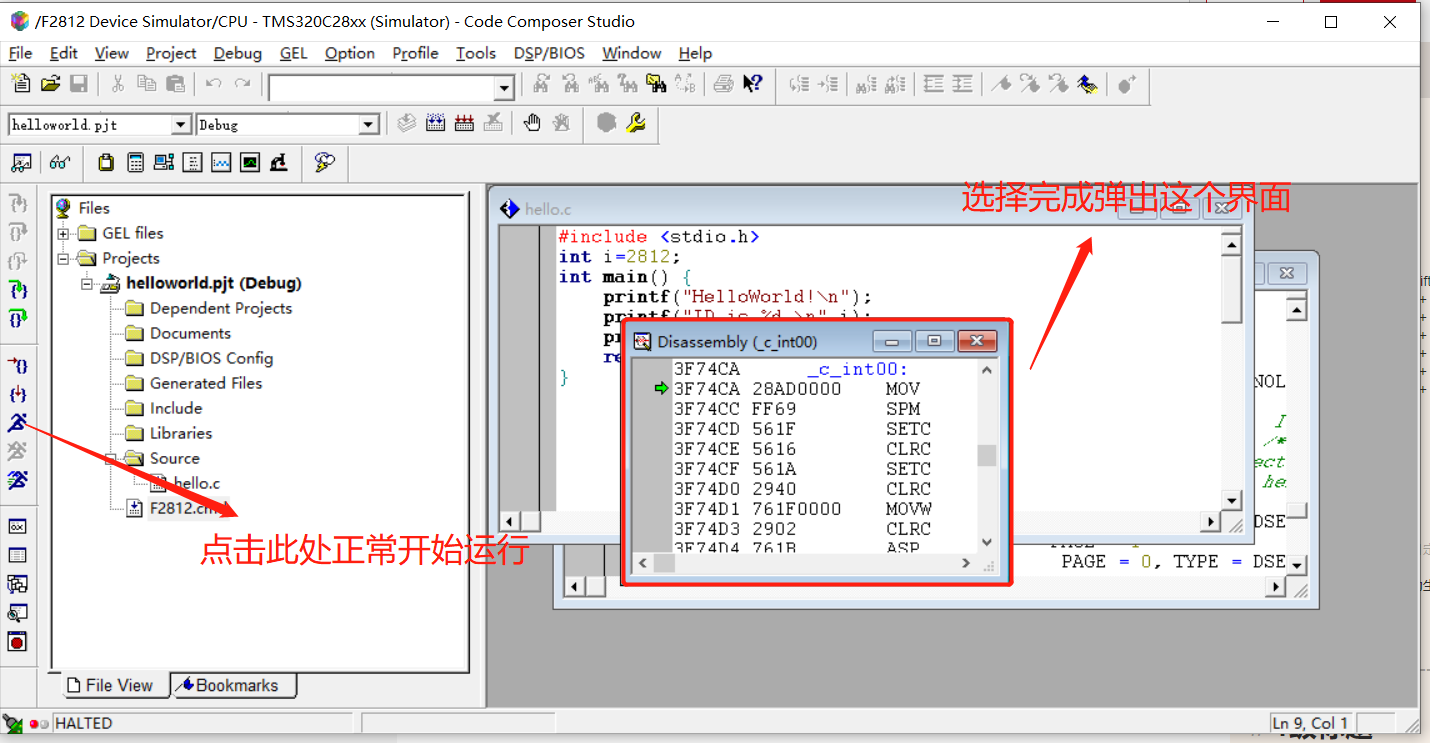1430x743 pixels.
Task: Click the microscope icon in the debug toolbar
Action: point(279,162)
